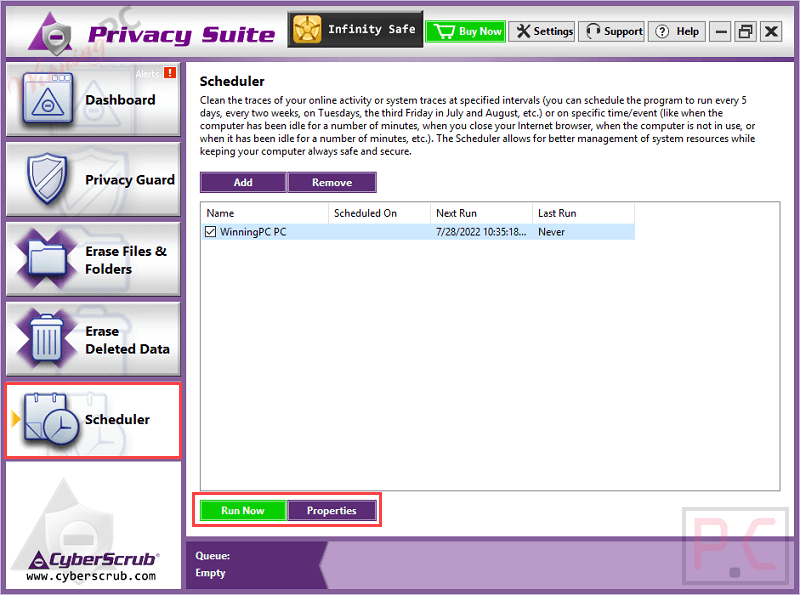Click the 7/28/2022 10:35:18 next run cell
This screenshot has width=800, height=595.
tap(481, 232)
